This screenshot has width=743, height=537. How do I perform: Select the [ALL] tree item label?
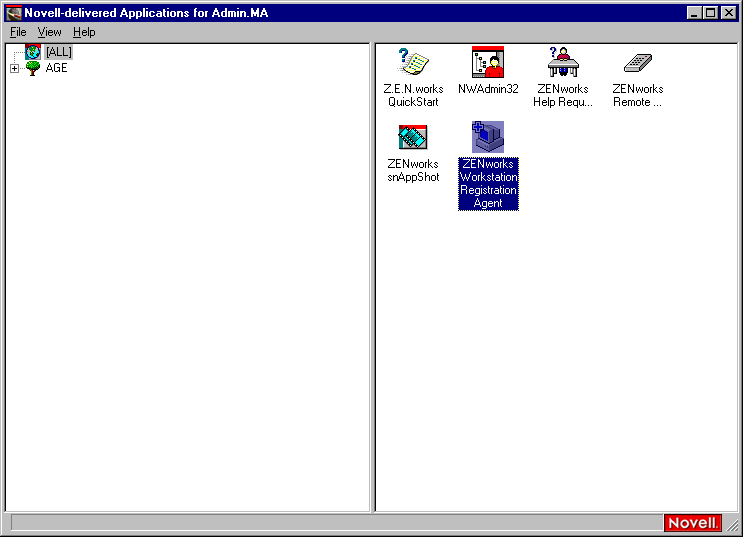point(59,52)
